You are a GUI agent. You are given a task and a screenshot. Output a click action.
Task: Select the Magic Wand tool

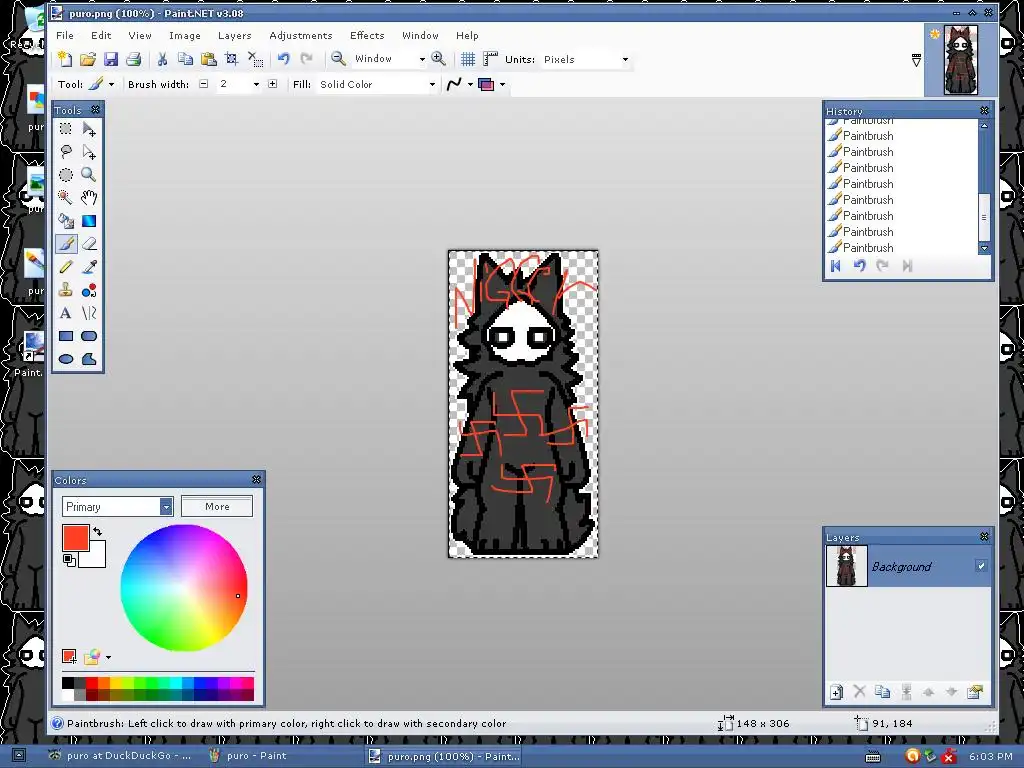66,197
